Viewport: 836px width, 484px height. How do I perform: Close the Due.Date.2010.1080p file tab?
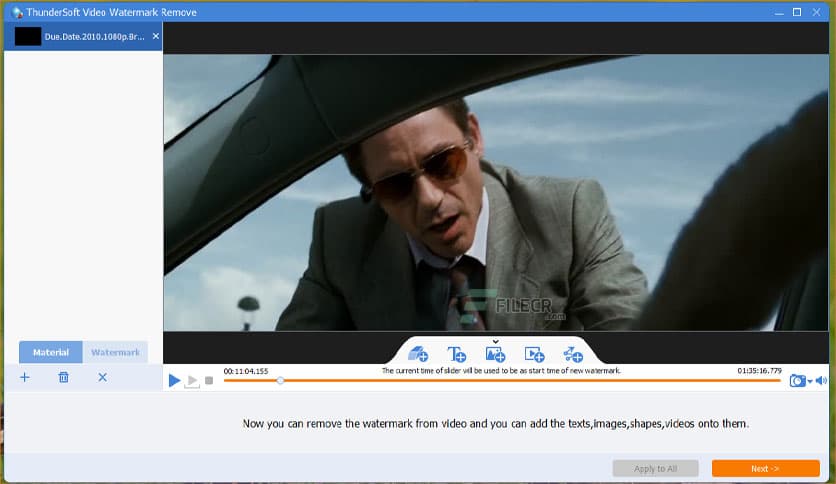point(156,36)
